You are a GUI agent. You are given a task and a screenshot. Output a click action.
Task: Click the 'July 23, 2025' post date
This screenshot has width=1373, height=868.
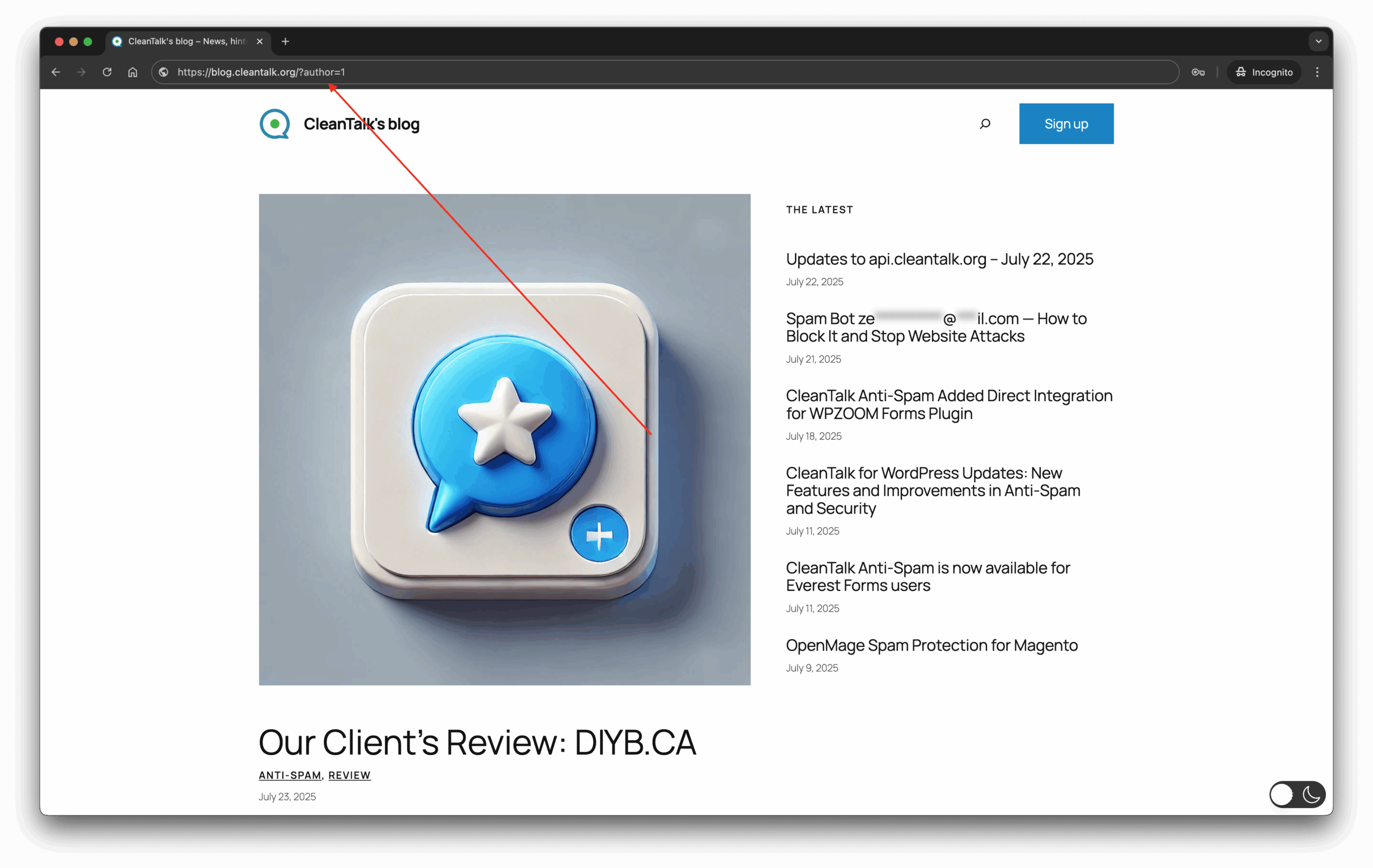click(287, 797)
